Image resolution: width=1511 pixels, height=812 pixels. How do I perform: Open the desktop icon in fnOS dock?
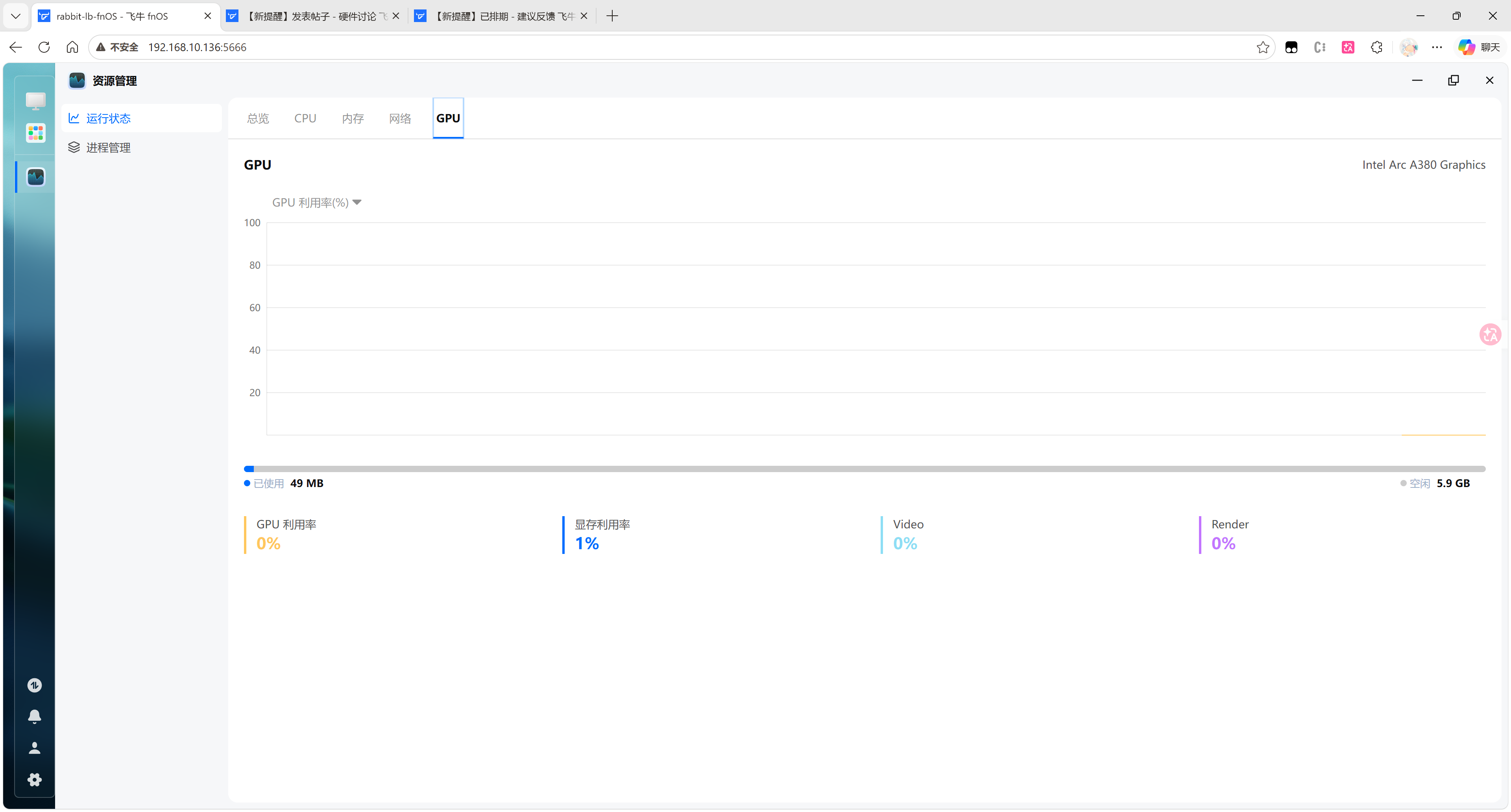pos(35,101)
